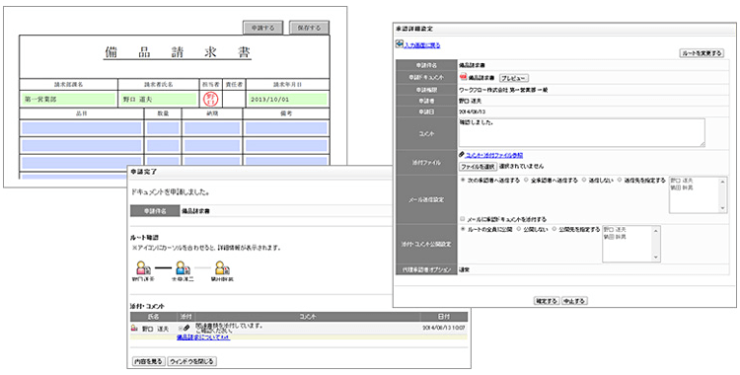Image resolution: width=740 pixels, height=375 pixels.
Task: Click the ファイルを選択 button
Action: (x=478, y=167)
